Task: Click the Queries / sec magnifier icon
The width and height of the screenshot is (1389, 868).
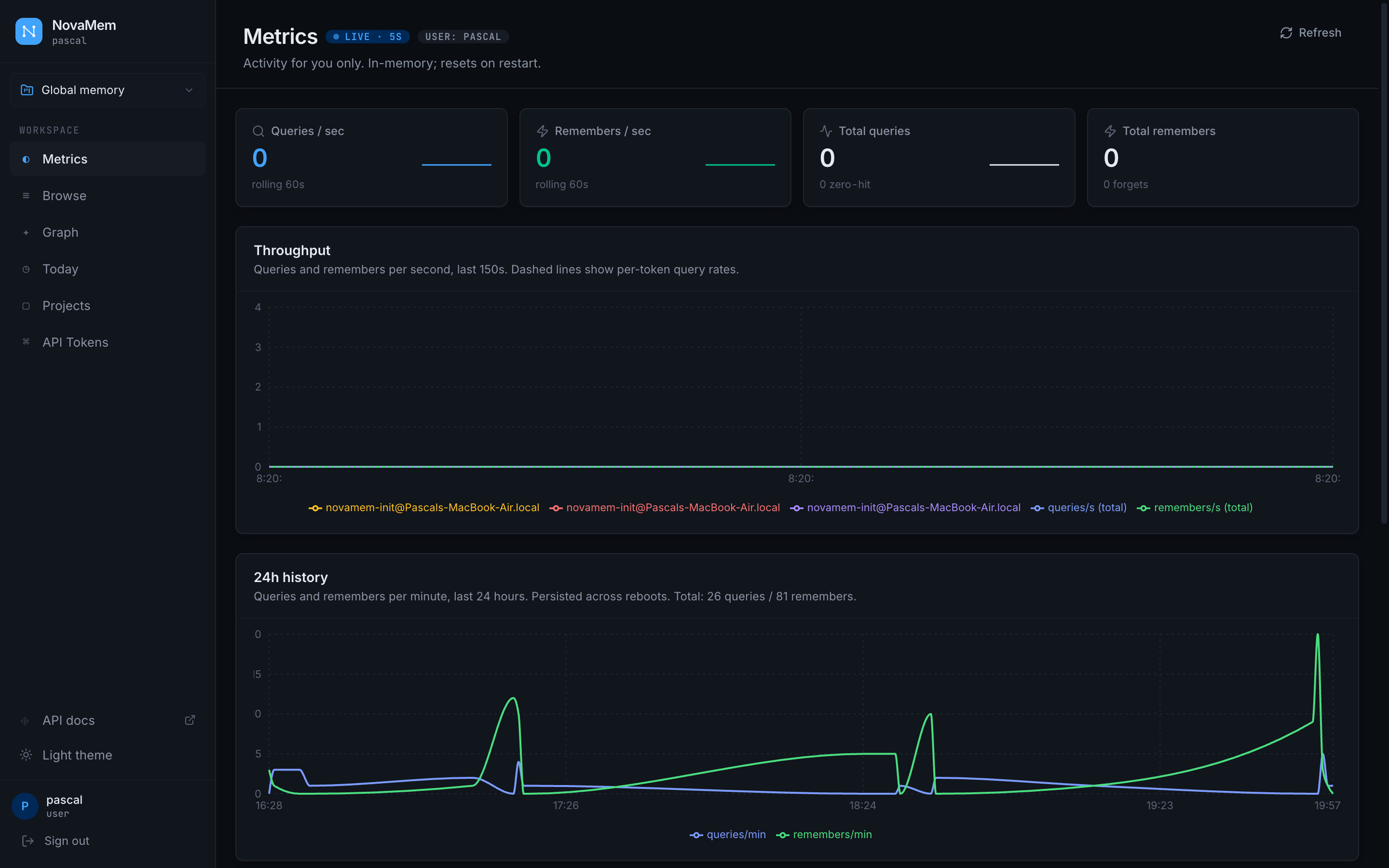Action: (259, 131)
